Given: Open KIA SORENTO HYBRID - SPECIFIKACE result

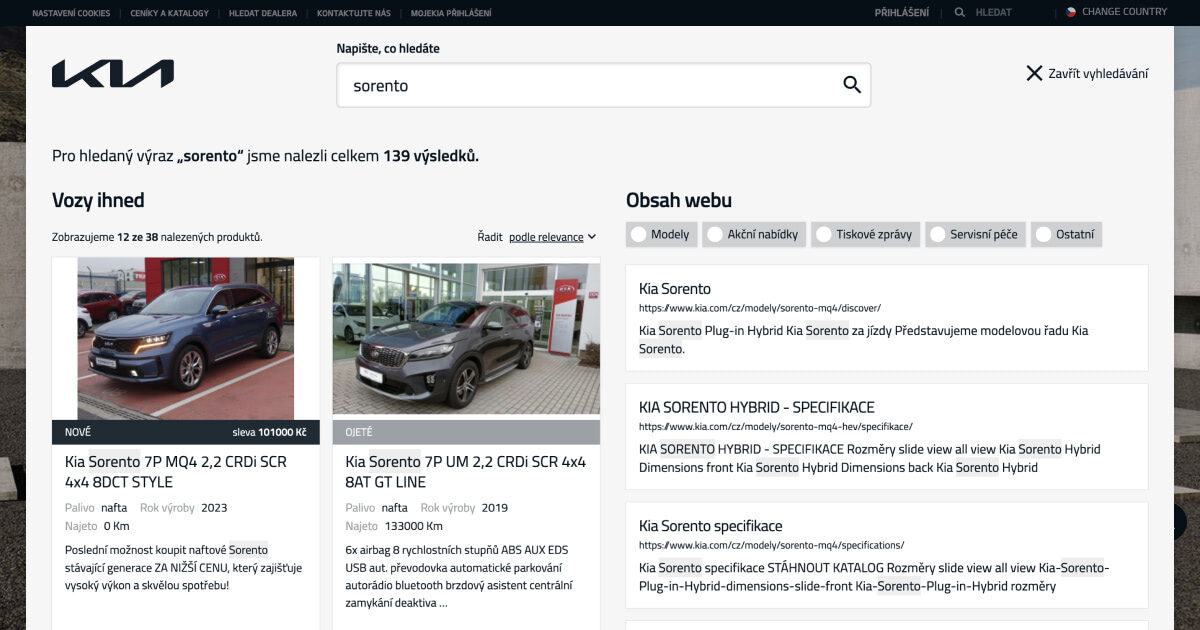Looking at the screenshot, I should [x=757, y=407].
